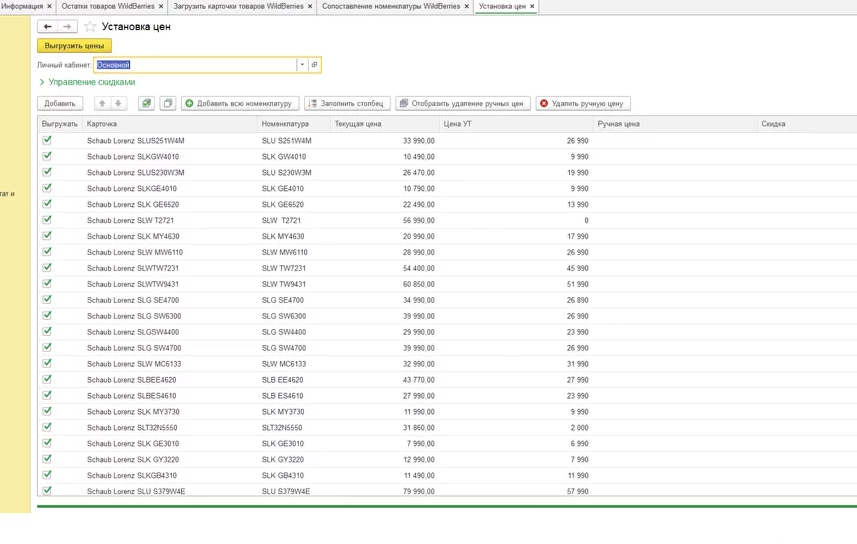The height and width of the screenshot is (544, 857).
Task: Go back with the left arrow button
Action: point(48,26)
